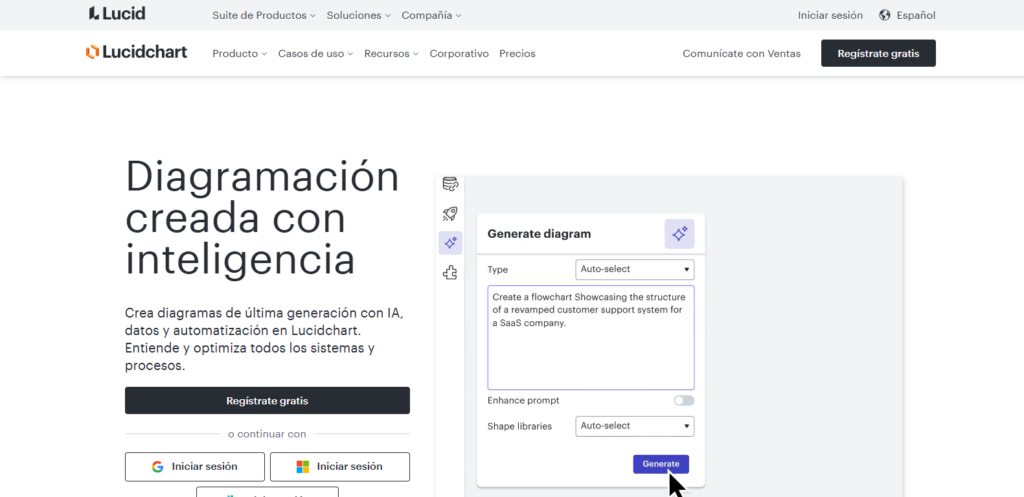
Task: Open the Shape libraries dropdown
Action: tap(634, 426)
